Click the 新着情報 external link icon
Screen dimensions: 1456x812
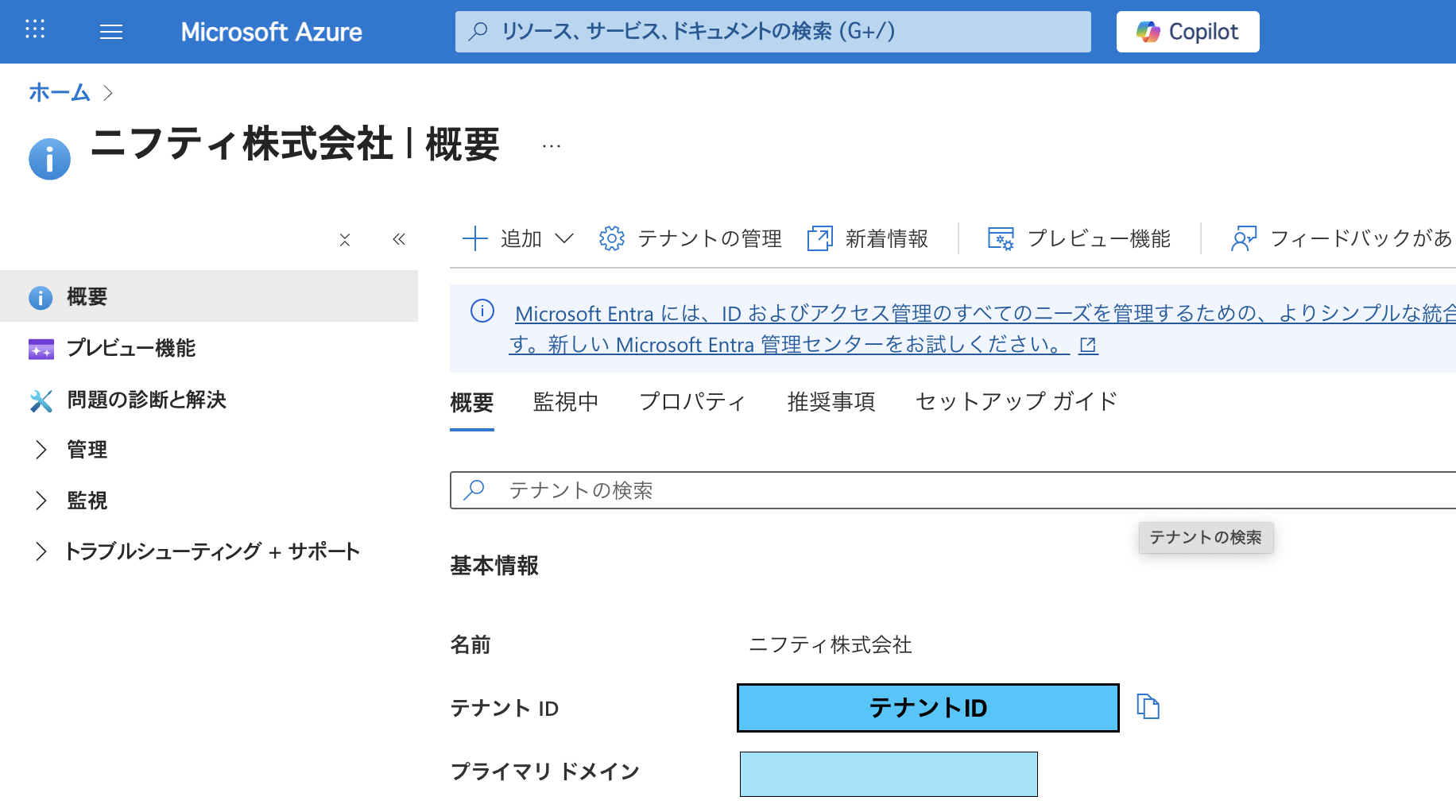point(819,238)
